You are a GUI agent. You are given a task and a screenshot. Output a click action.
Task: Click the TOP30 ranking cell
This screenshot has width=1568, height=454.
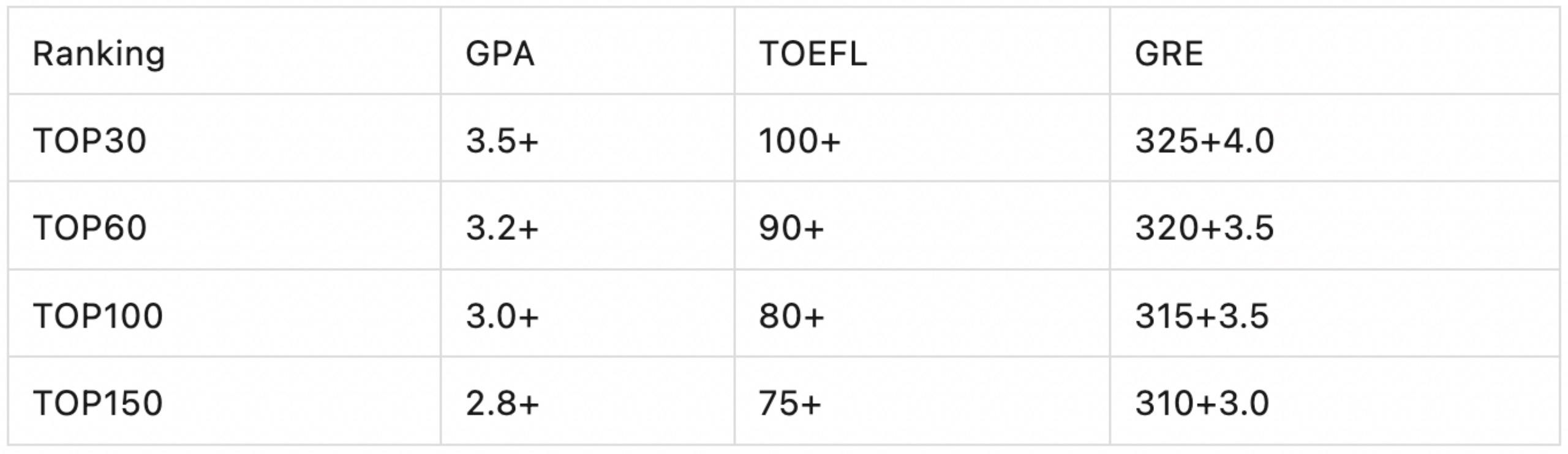[89, 141]
